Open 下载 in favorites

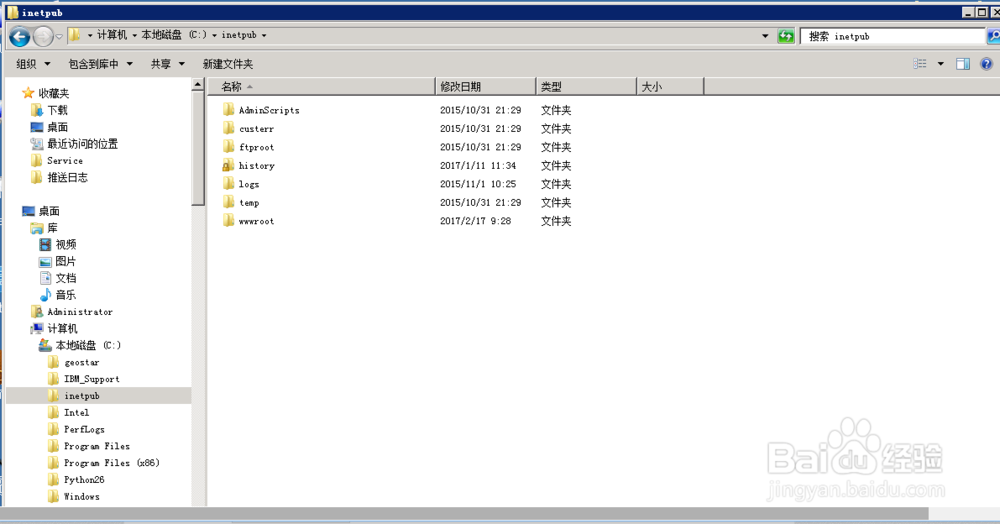point(50,110)
